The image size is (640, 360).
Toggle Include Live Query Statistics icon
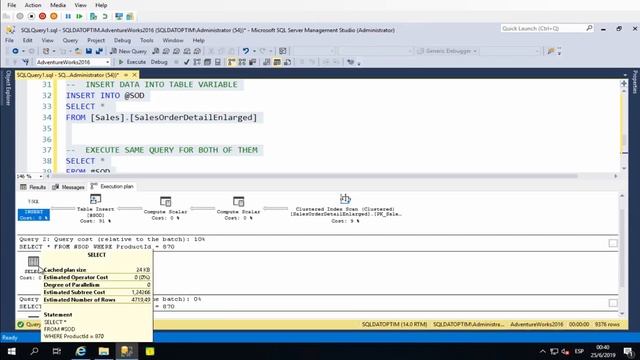242,62
